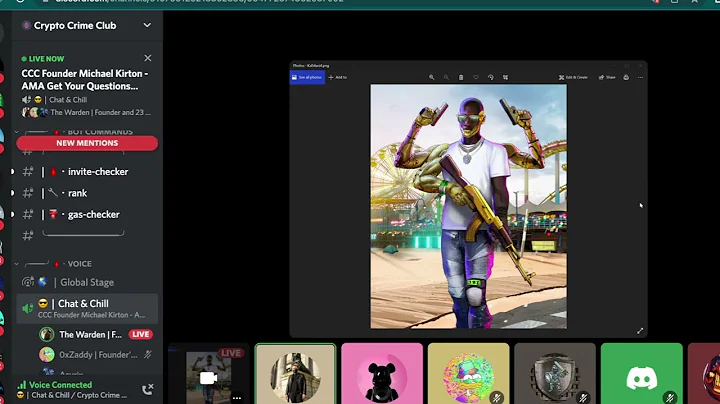Image resolution: width=720 pixels, height=404 pixels.
Task: Jump to new mentions
Action: tap(87, 143)
